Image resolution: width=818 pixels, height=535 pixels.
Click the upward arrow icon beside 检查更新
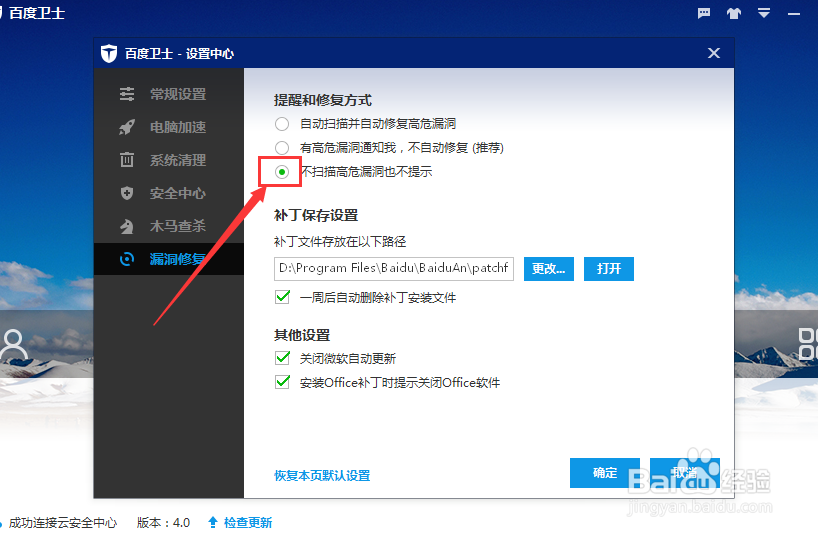pos(213,522)
